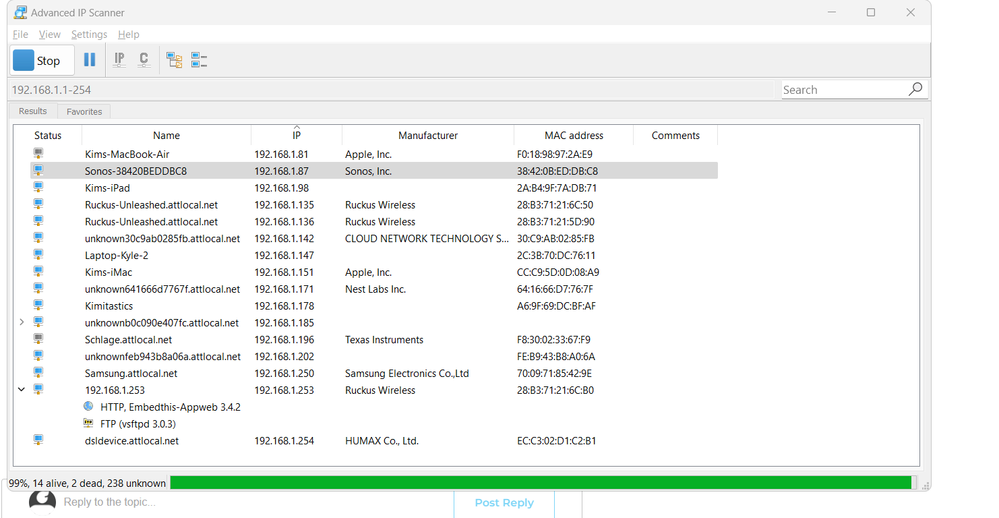Open the Settings menu

89,34
